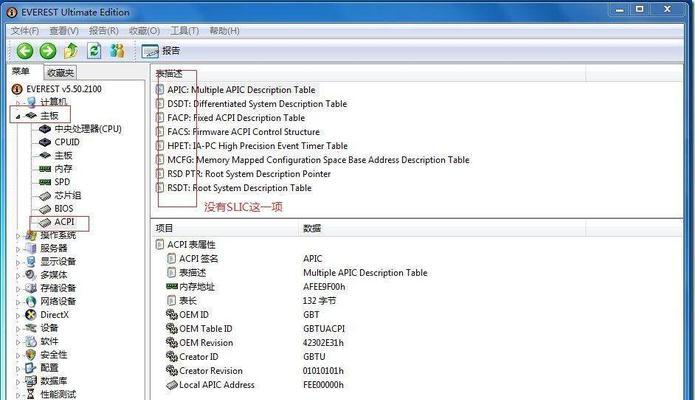Click the ACPI 表属性 group row
The width and height of the screenshot is (695, 400).
[186, 245]
